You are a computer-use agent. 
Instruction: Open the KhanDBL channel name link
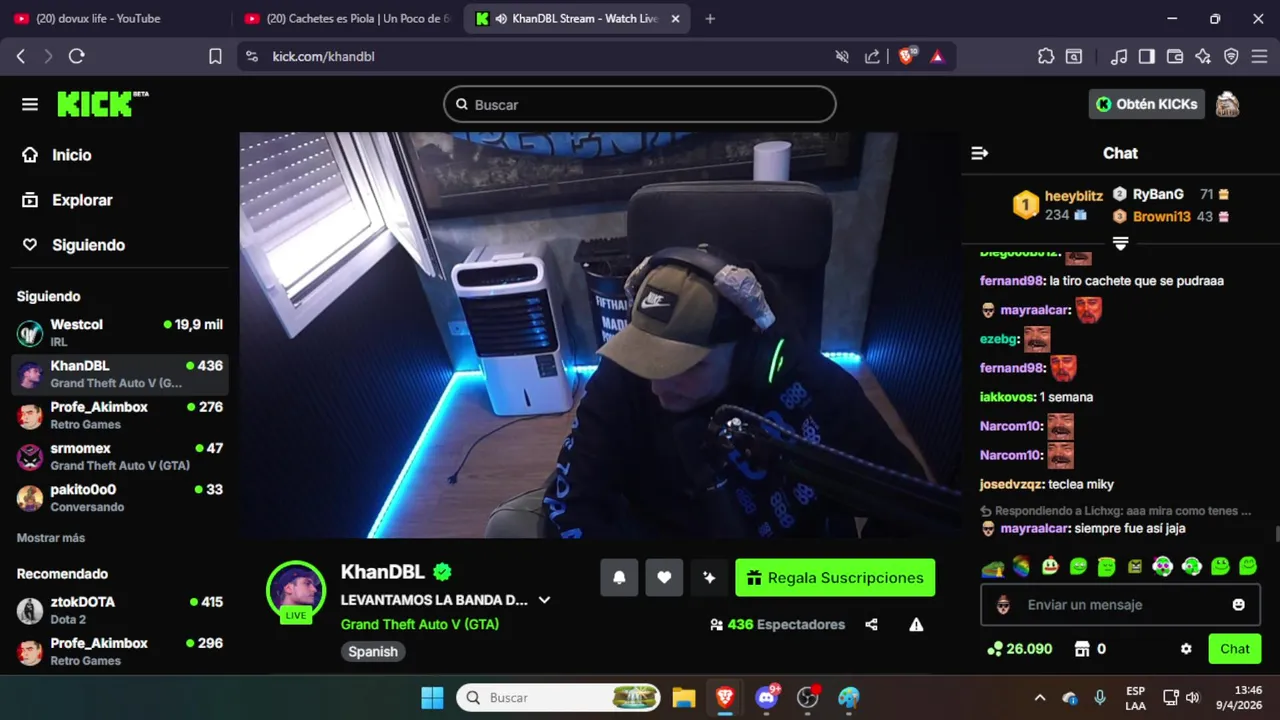click(383, 572)
